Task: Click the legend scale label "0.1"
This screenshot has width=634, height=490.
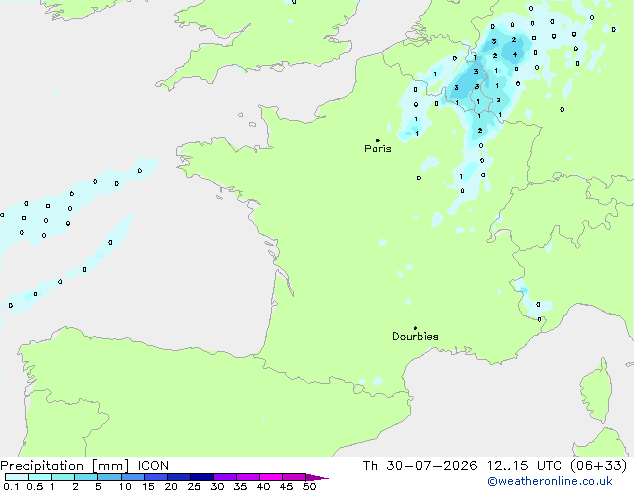Action: click(11, 486)
